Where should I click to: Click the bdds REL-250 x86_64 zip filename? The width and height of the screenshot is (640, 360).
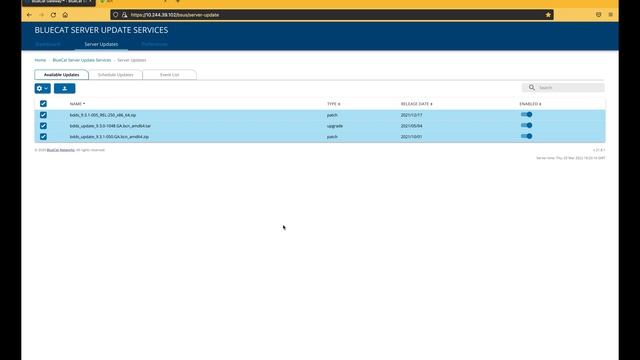pyautogui.click(x=103, y=115)
